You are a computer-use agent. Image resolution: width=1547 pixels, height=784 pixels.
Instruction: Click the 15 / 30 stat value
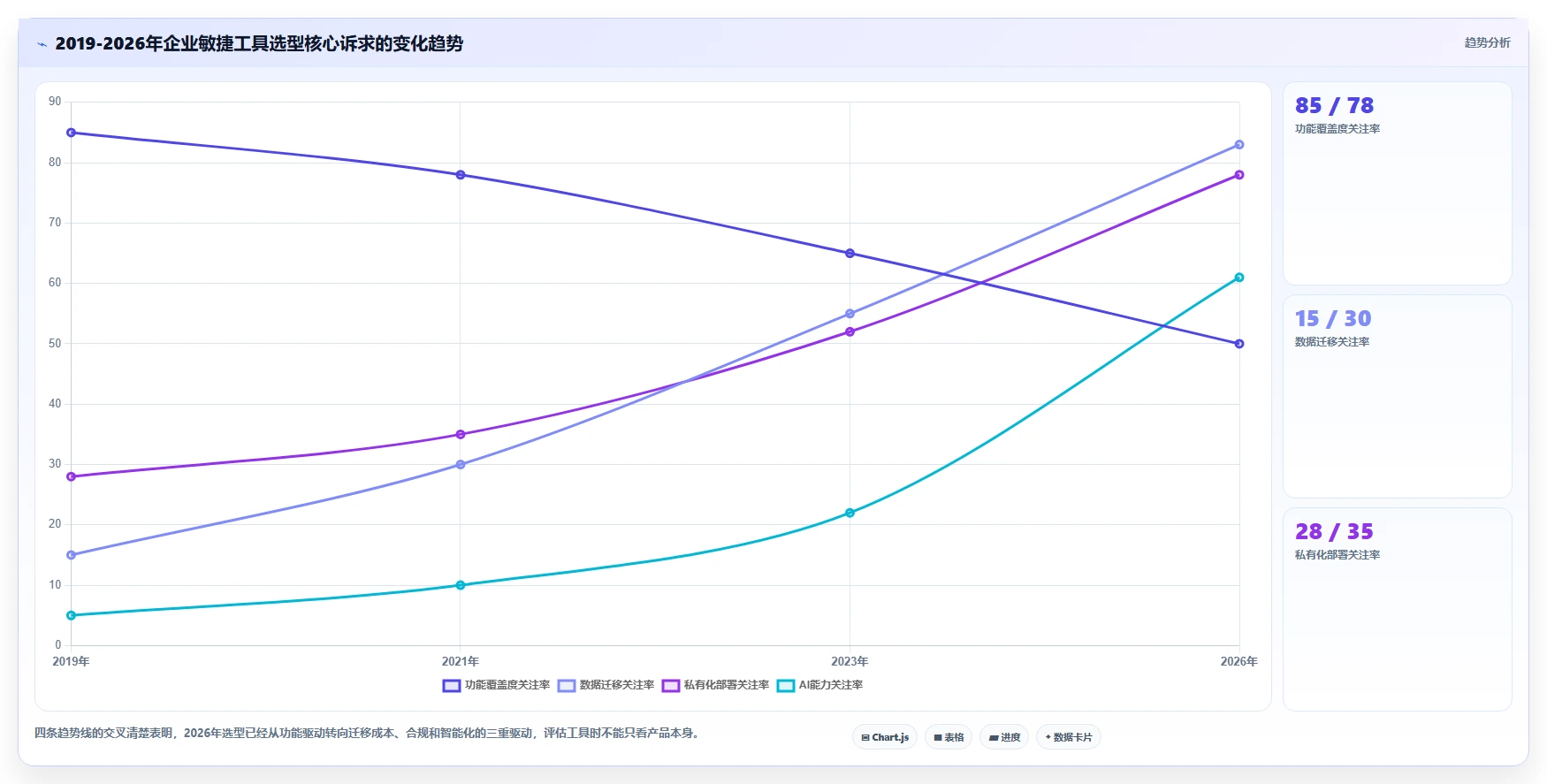coord(1333,319)
